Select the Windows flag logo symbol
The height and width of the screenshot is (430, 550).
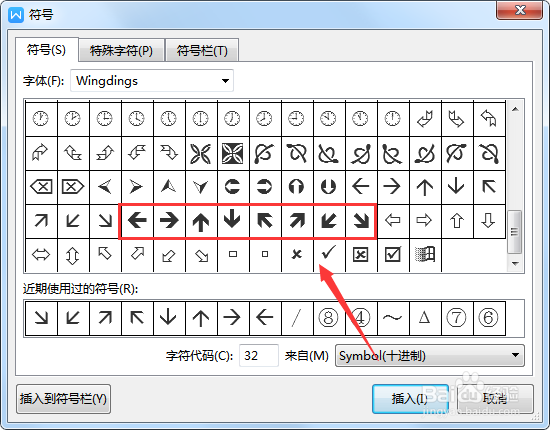point(425,254)
